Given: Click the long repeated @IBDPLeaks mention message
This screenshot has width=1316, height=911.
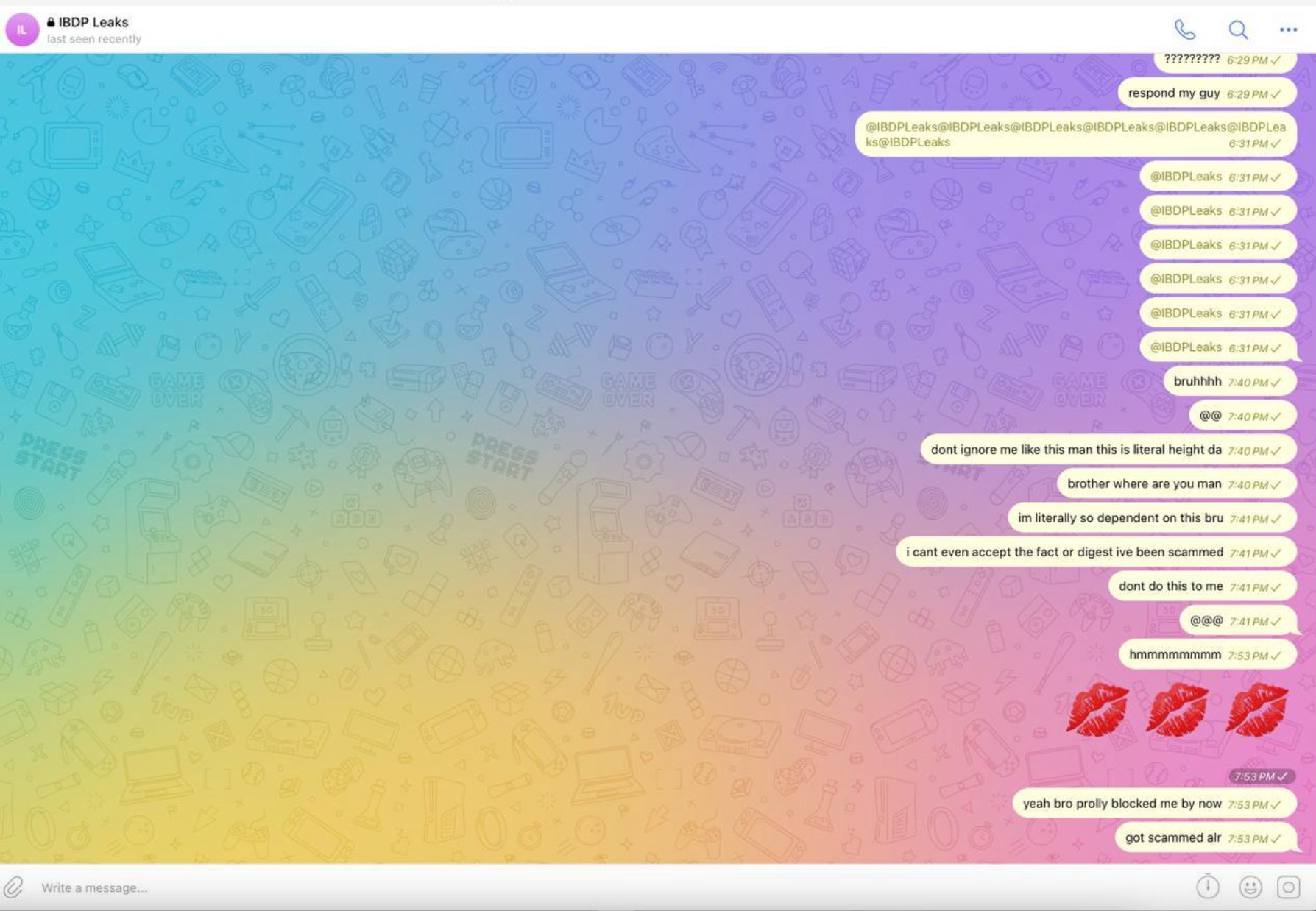Looking at the screenshot, I should [1075, 134].
